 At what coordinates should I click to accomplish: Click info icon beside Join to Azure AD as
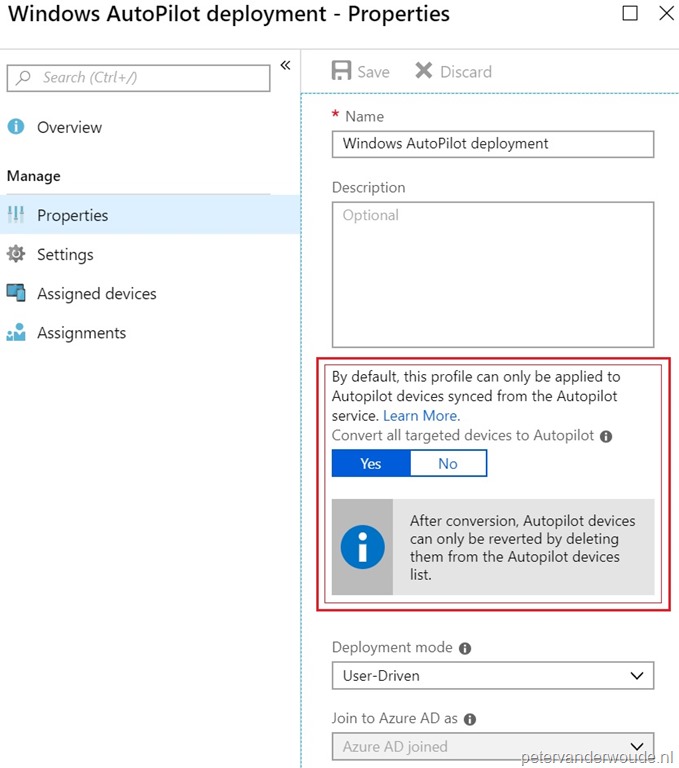point(470,719)
